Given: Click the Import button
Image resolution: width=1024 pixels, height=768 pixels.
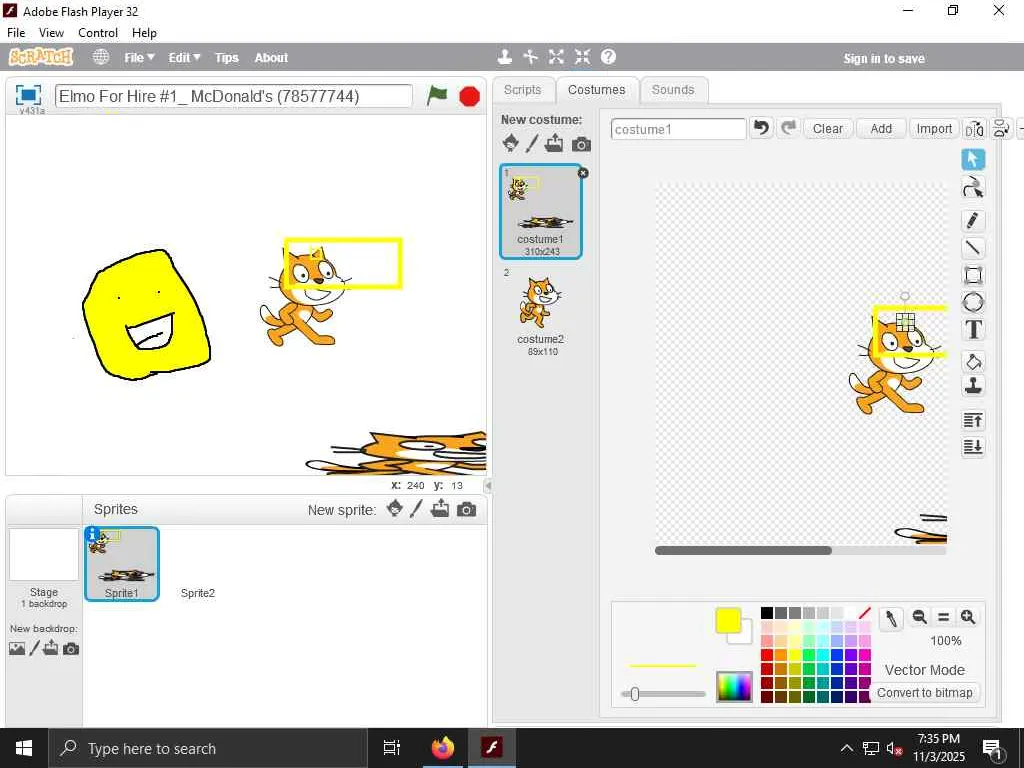Looking at the screenshot, I should [x=934, y=129].
